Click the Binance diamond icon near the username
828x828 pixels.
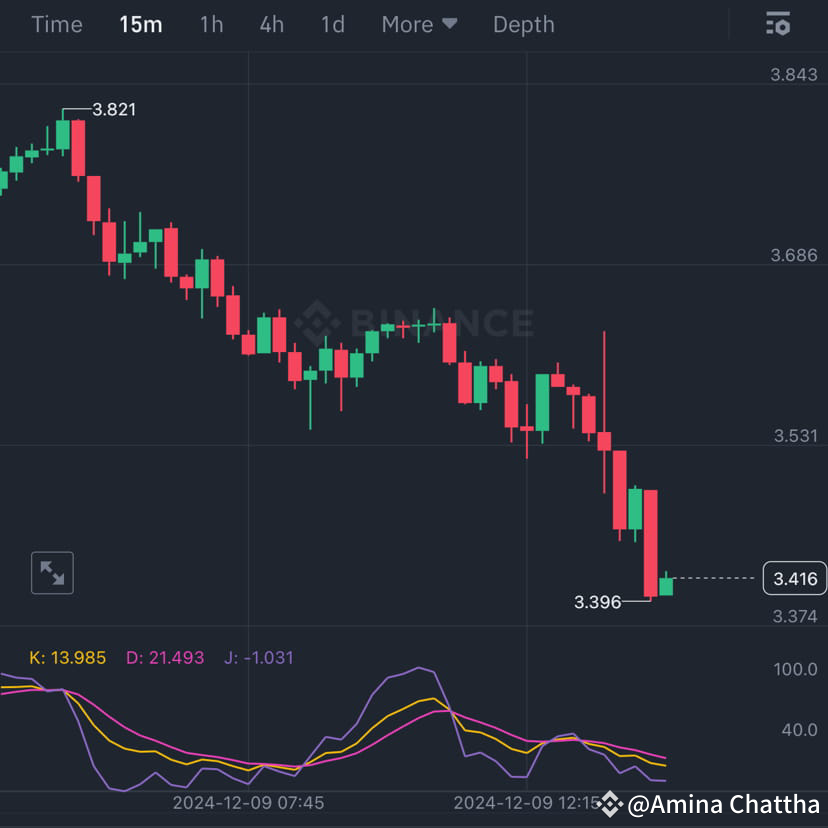pos(608,804)
